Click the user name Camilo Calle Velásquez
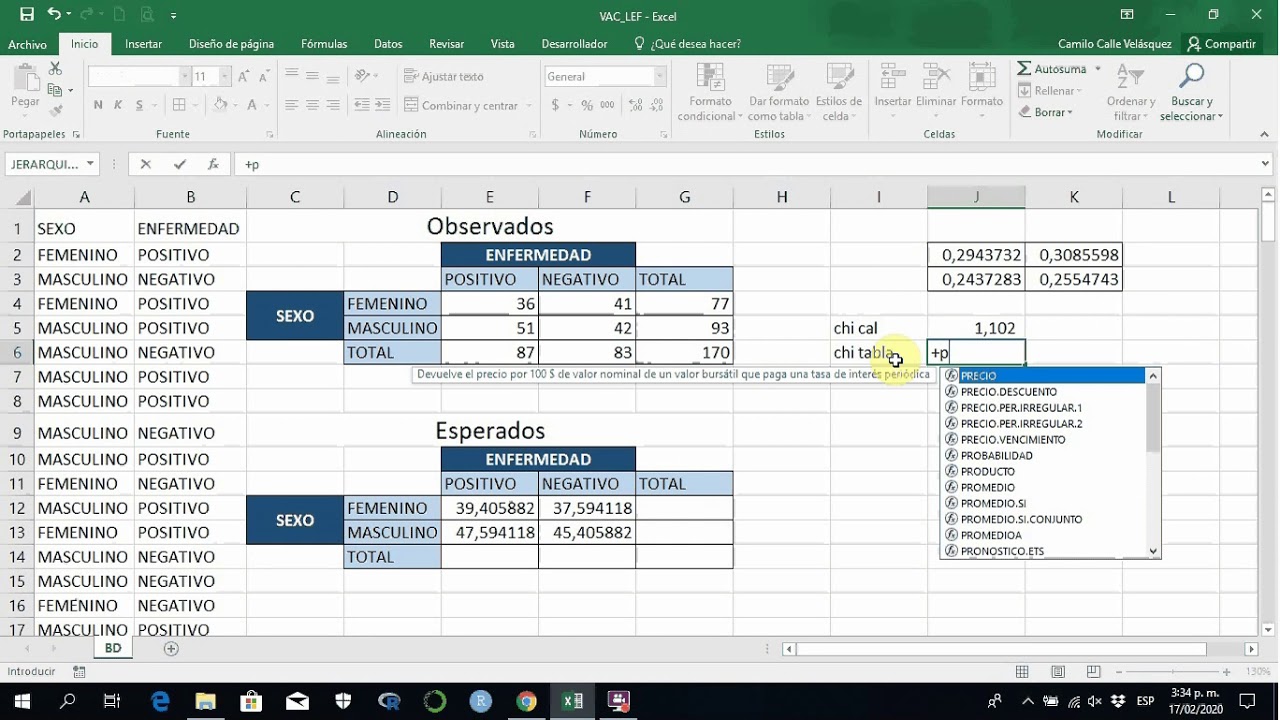Viewport: 1280px width, 720px height. [1115, 44]
